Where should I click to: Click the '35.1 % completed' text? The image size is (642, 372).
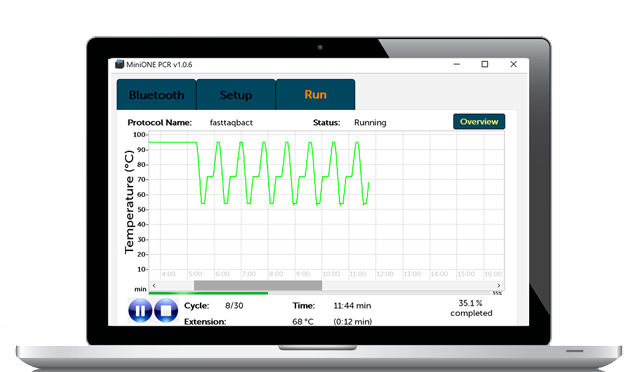[471, 308]
